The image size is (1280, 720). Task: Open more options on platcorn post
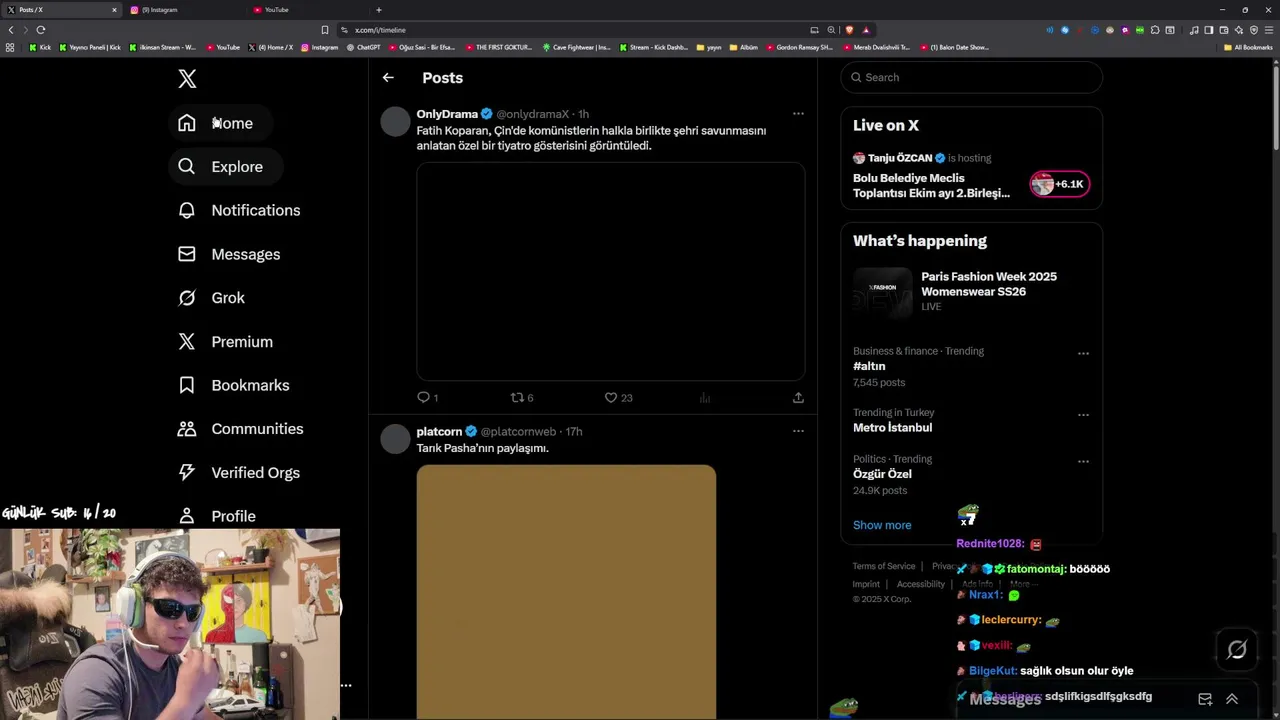(x=798, y=431)
